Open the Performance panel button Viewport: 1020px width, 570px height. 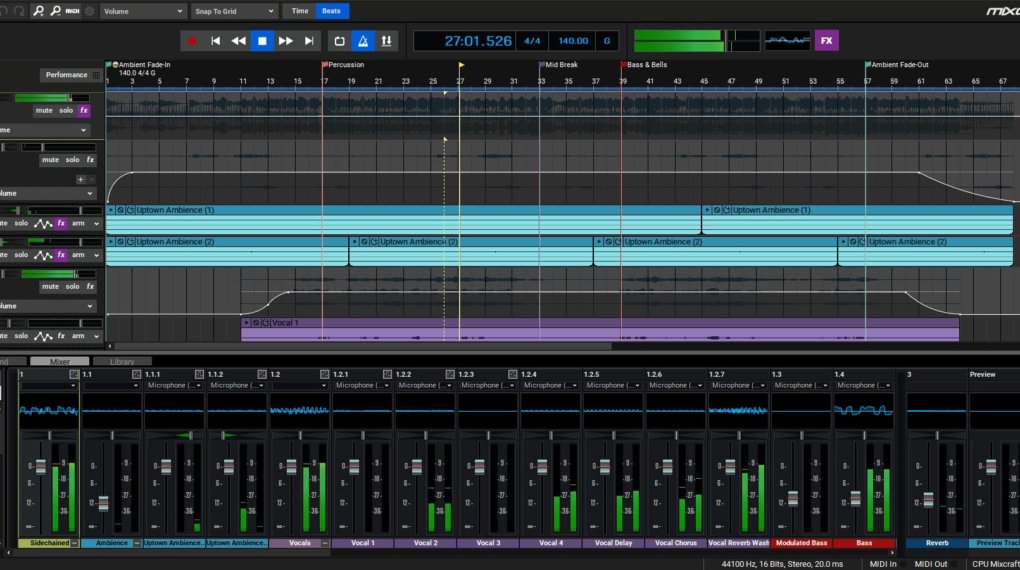[70, 75]
